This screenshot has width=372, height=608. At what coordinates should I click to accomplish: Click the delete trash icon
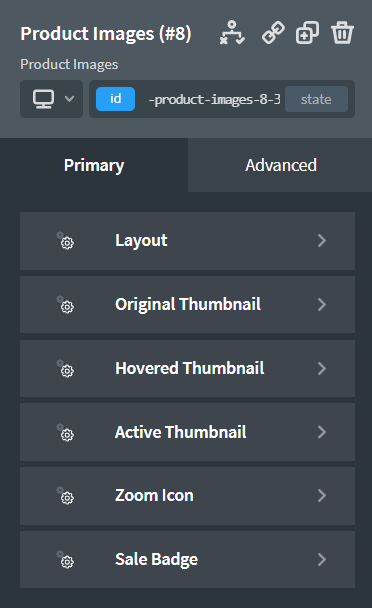coord(342,33)
